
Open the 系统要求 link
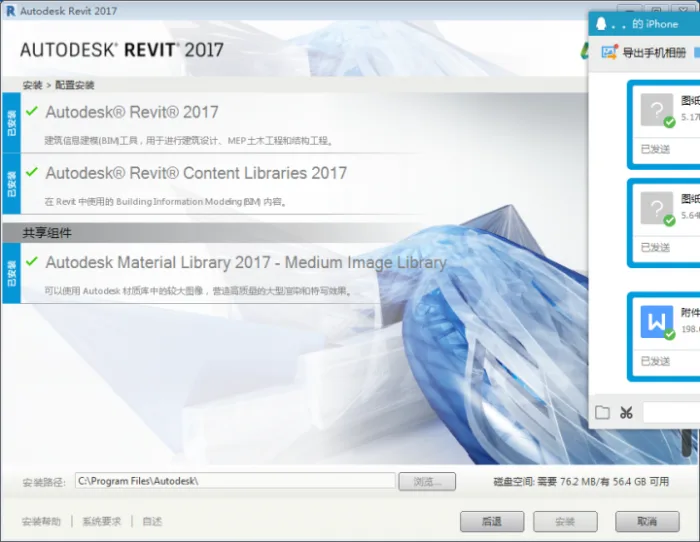click(x=102, y=521)
